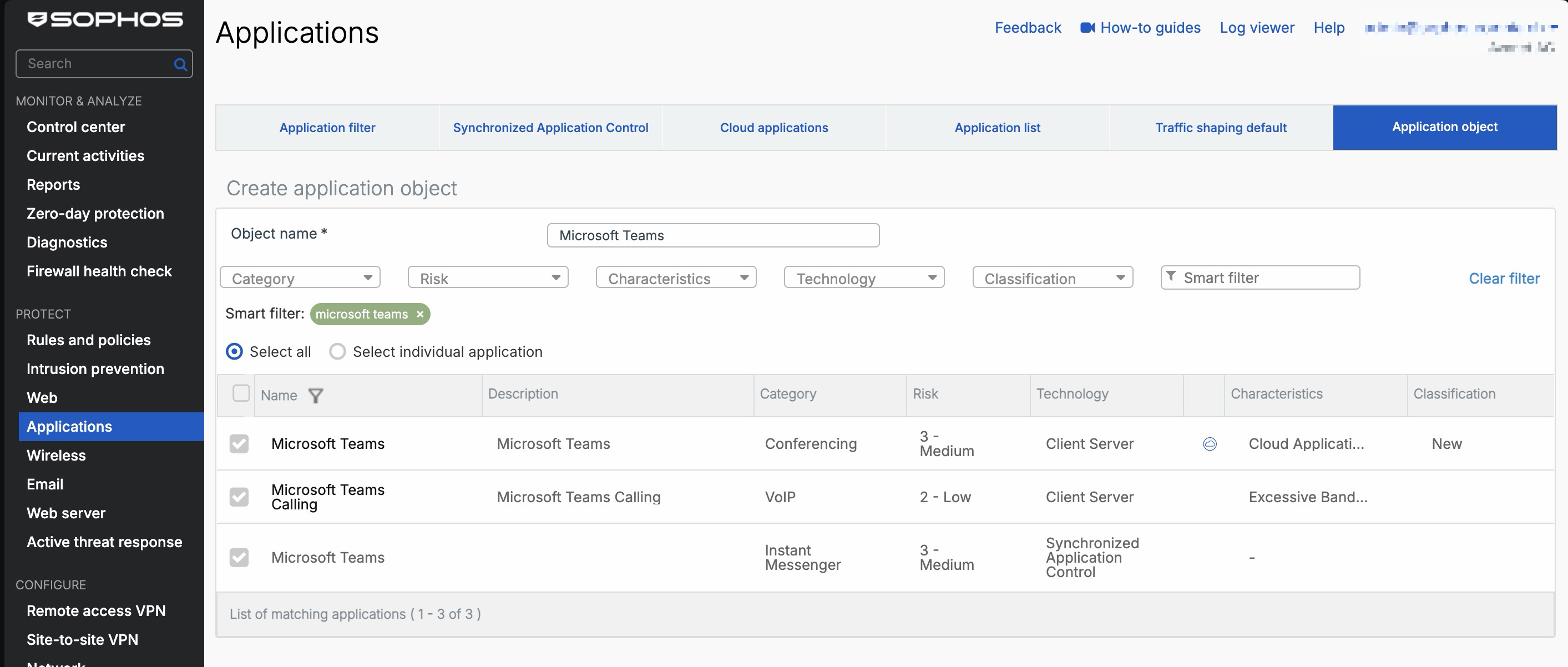Open the Log viewer link
1568x667 pixels.
1256,27
